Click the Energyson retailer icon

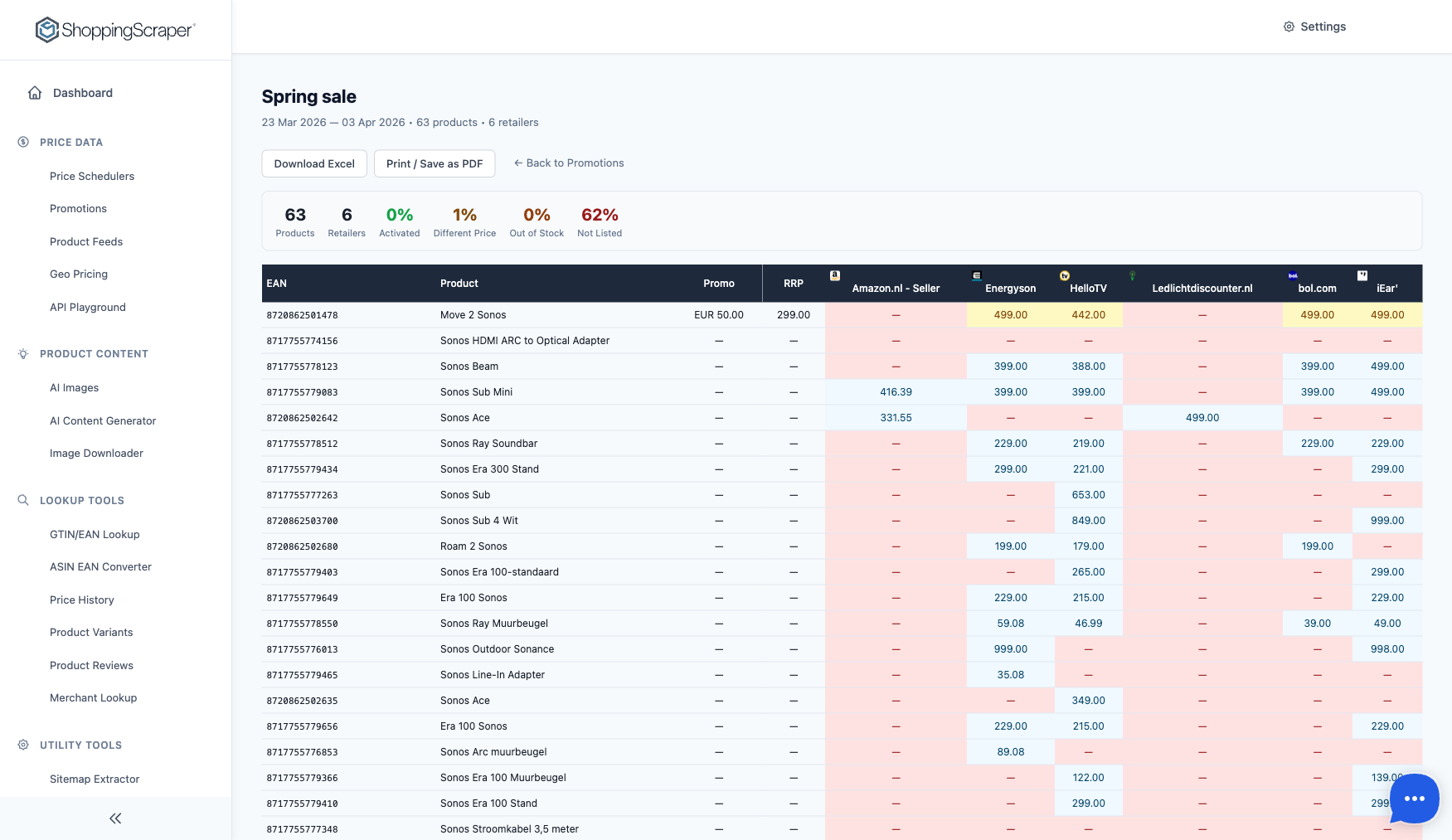(x=977, y=275)
